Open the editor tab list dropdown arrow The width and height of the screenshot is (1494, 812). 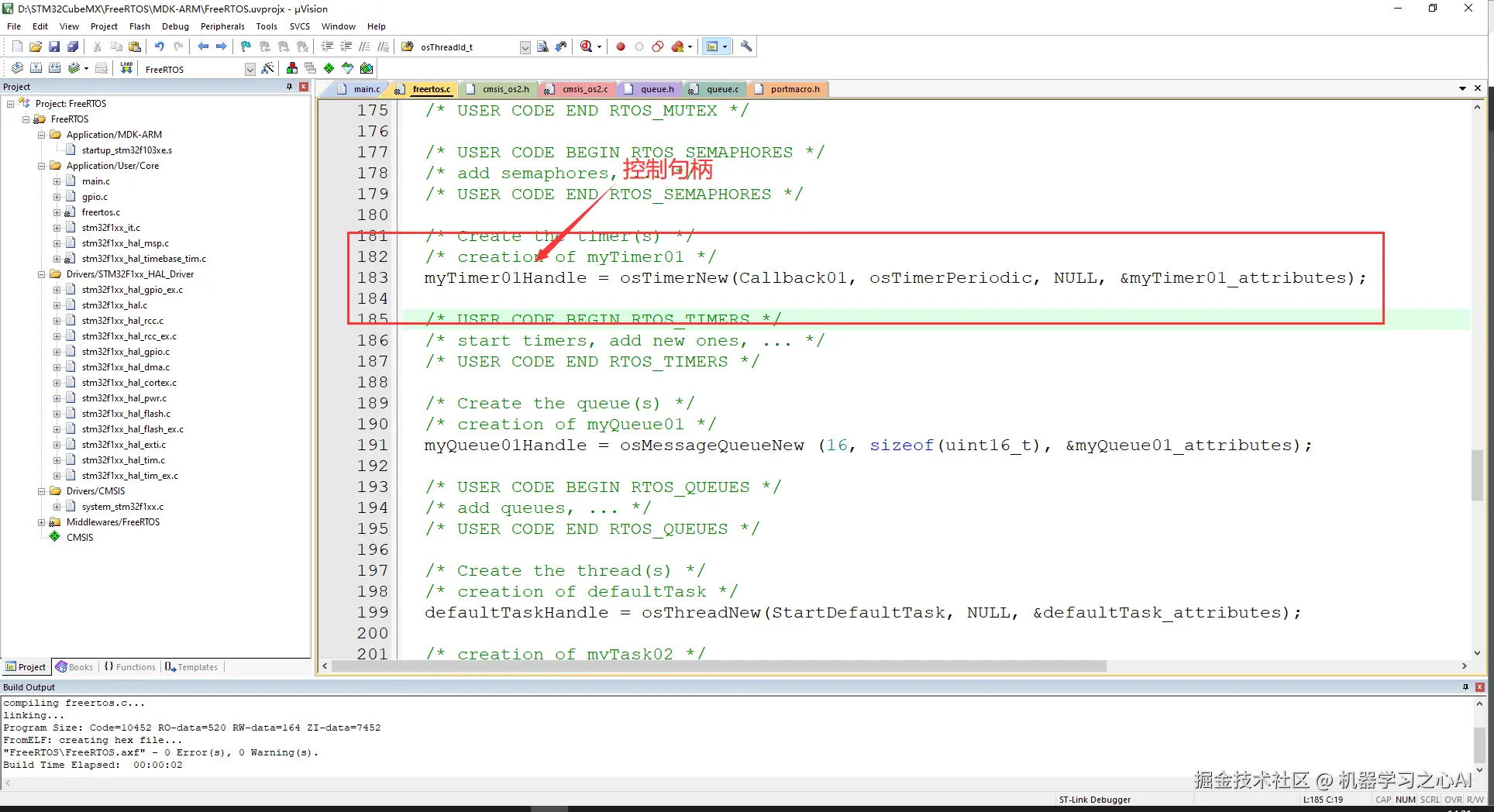click(x=1462, y=88)
